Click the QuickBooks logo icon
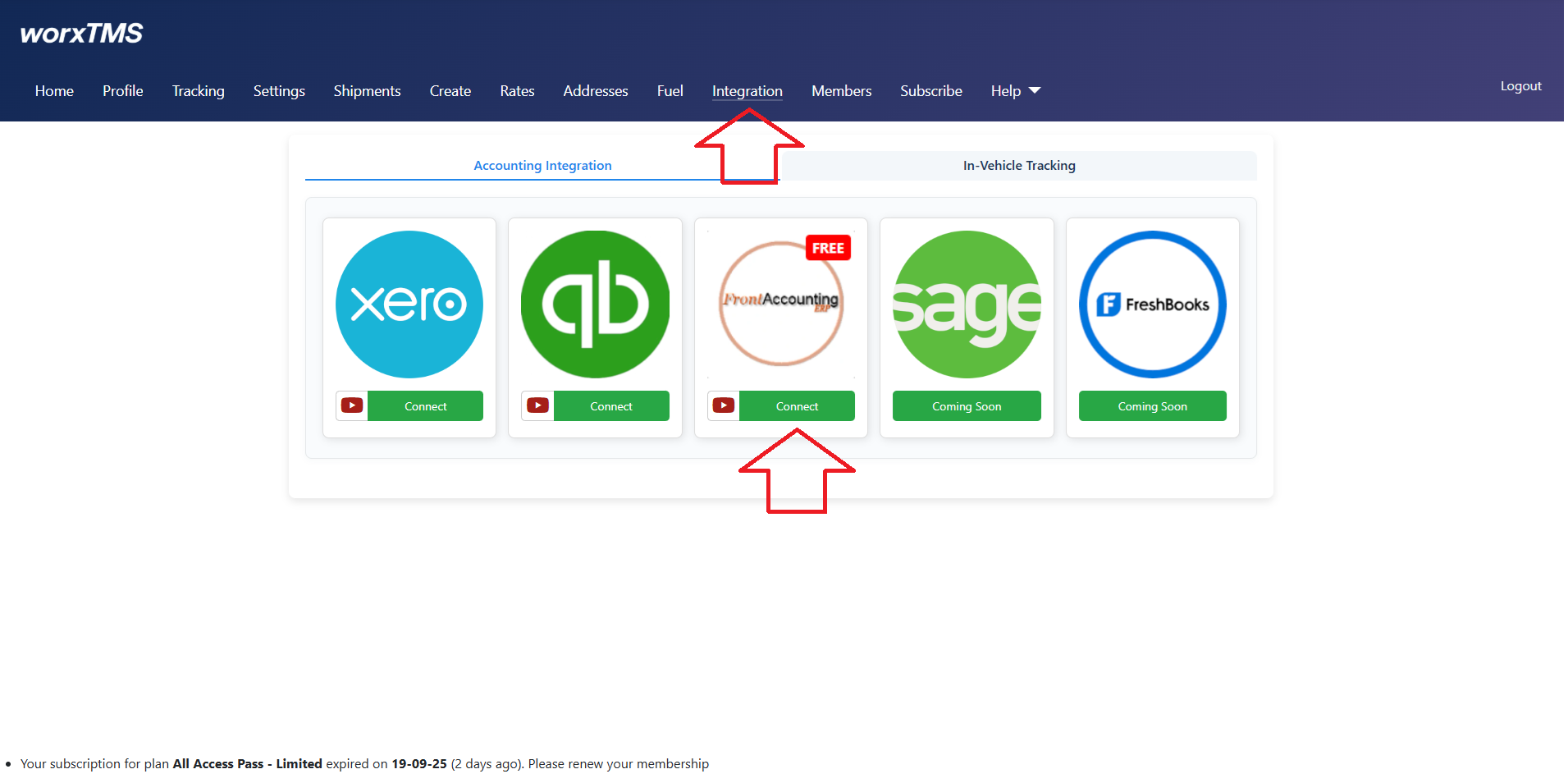Viewport: 1568px width, 783px height. [x=595, y=304]
